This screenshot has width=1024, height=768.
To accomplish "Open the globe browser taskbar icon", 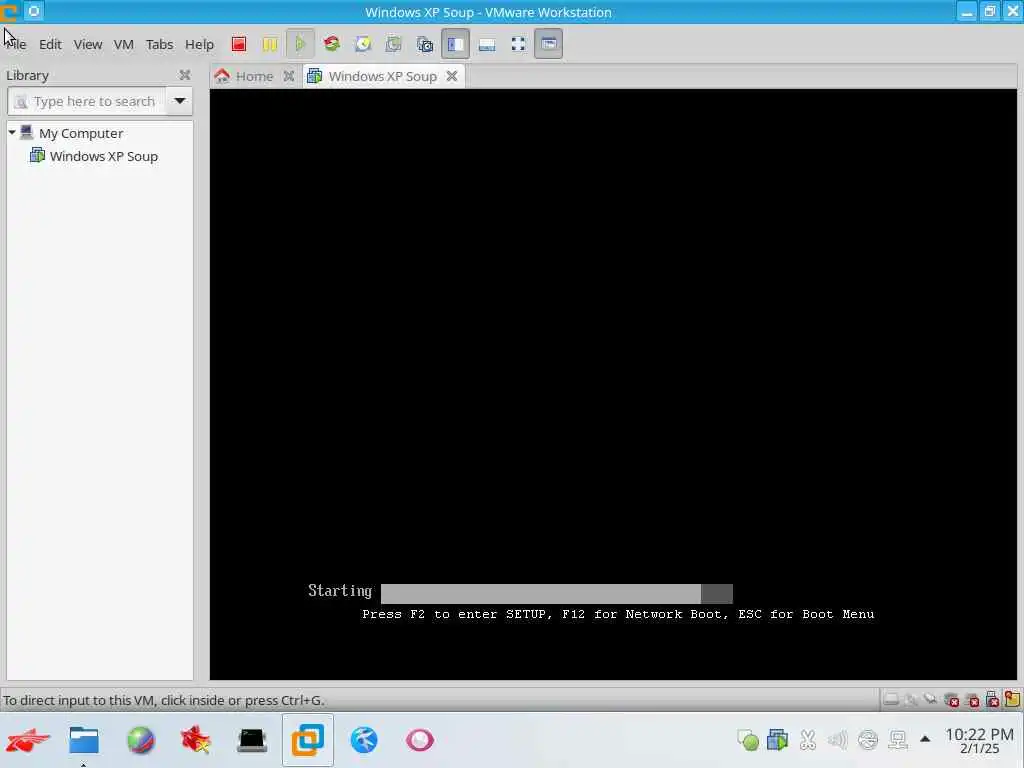I will click(x=140, y=741).
